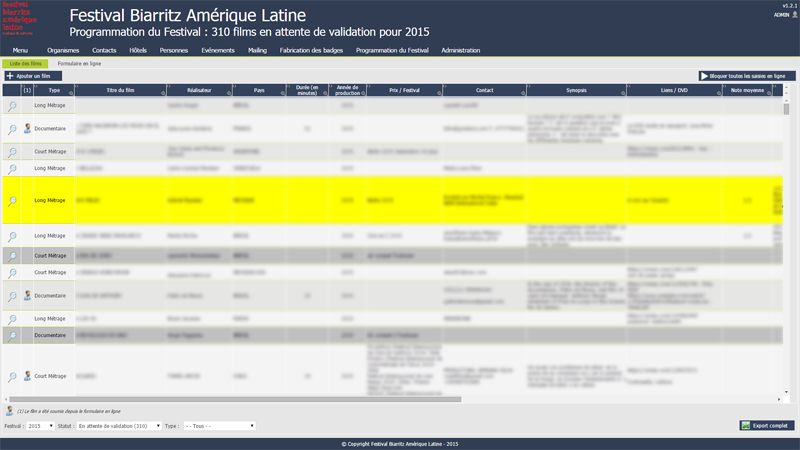800x450 pixels.
Task: Switch to Formulaire en ligne tab
Action: pos(79,64)
